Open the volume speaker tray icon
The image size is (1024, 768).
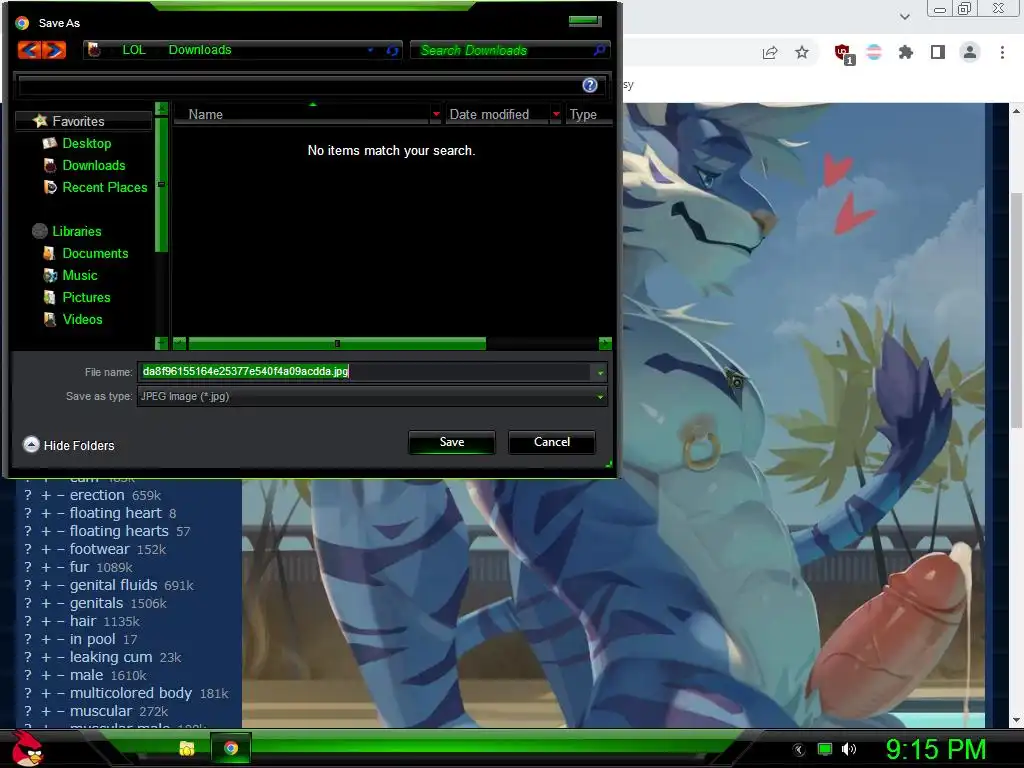849,749
